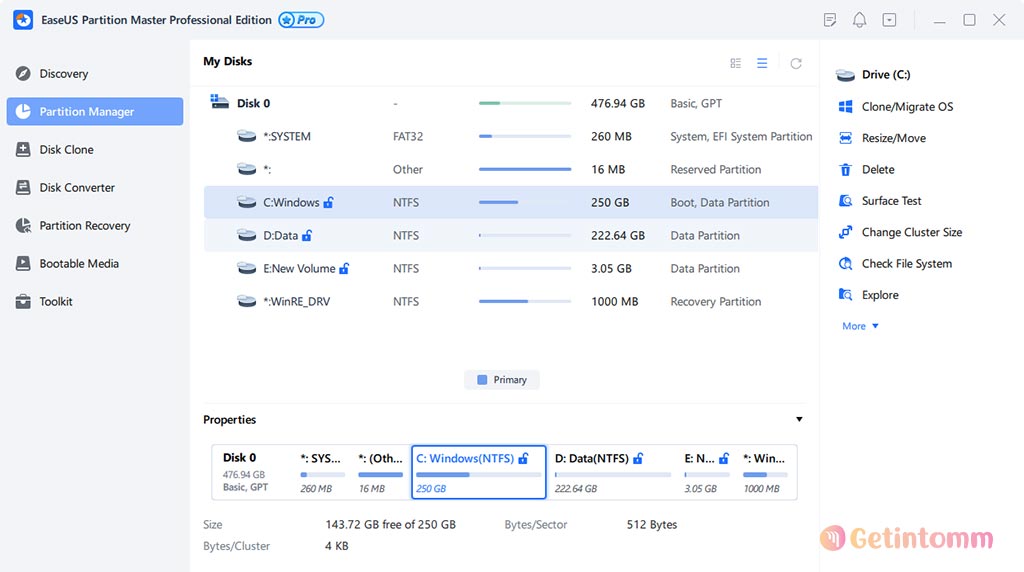1024x572 pixels.
Task: Select the D:Data partition row
Action: pos(511,235)
